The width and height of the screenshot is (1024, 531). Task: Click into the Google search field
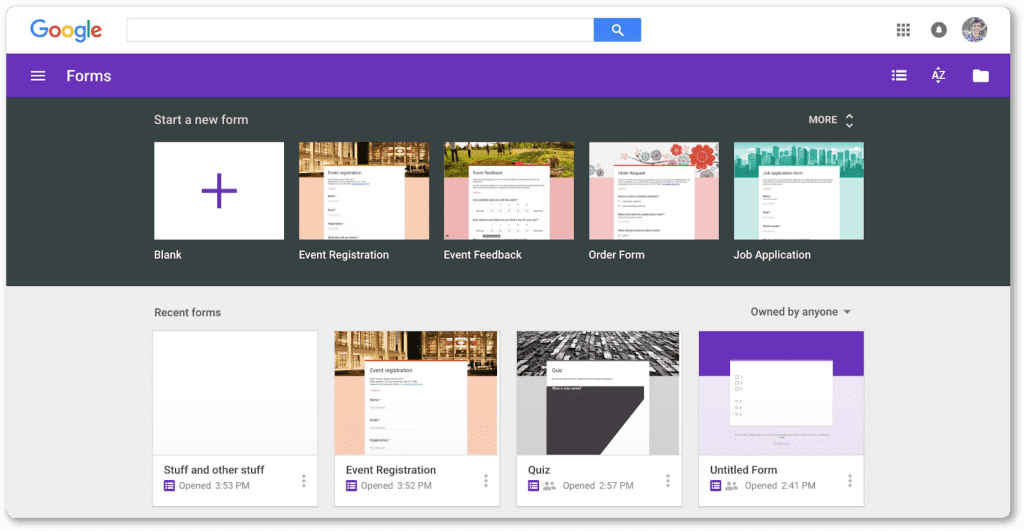360,30
